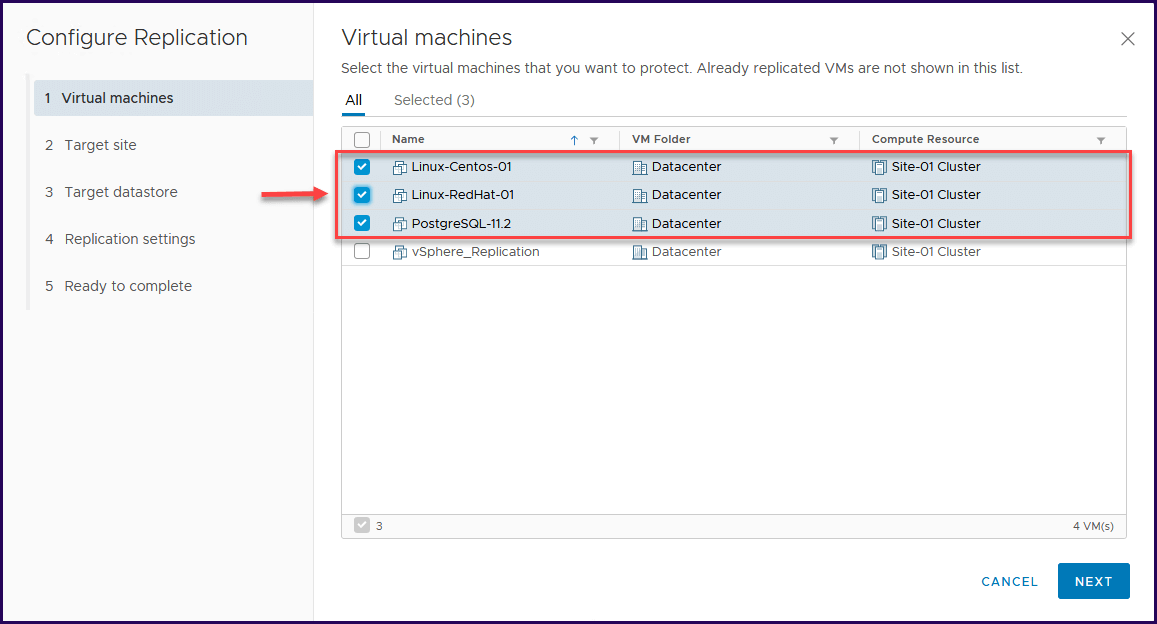Click the cluster icon in PostgreSQL-11.2 row

point(879,223)
